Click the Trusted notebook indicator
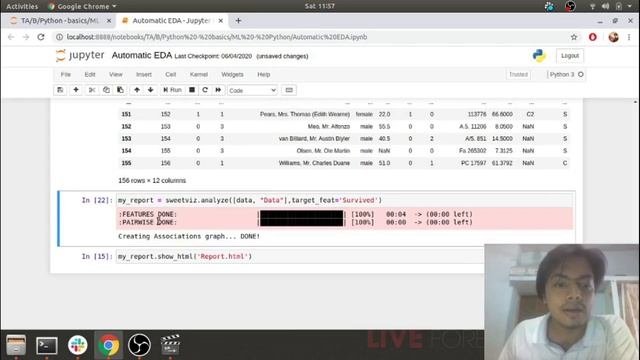 pyautogui.click(x=518, y=74)
